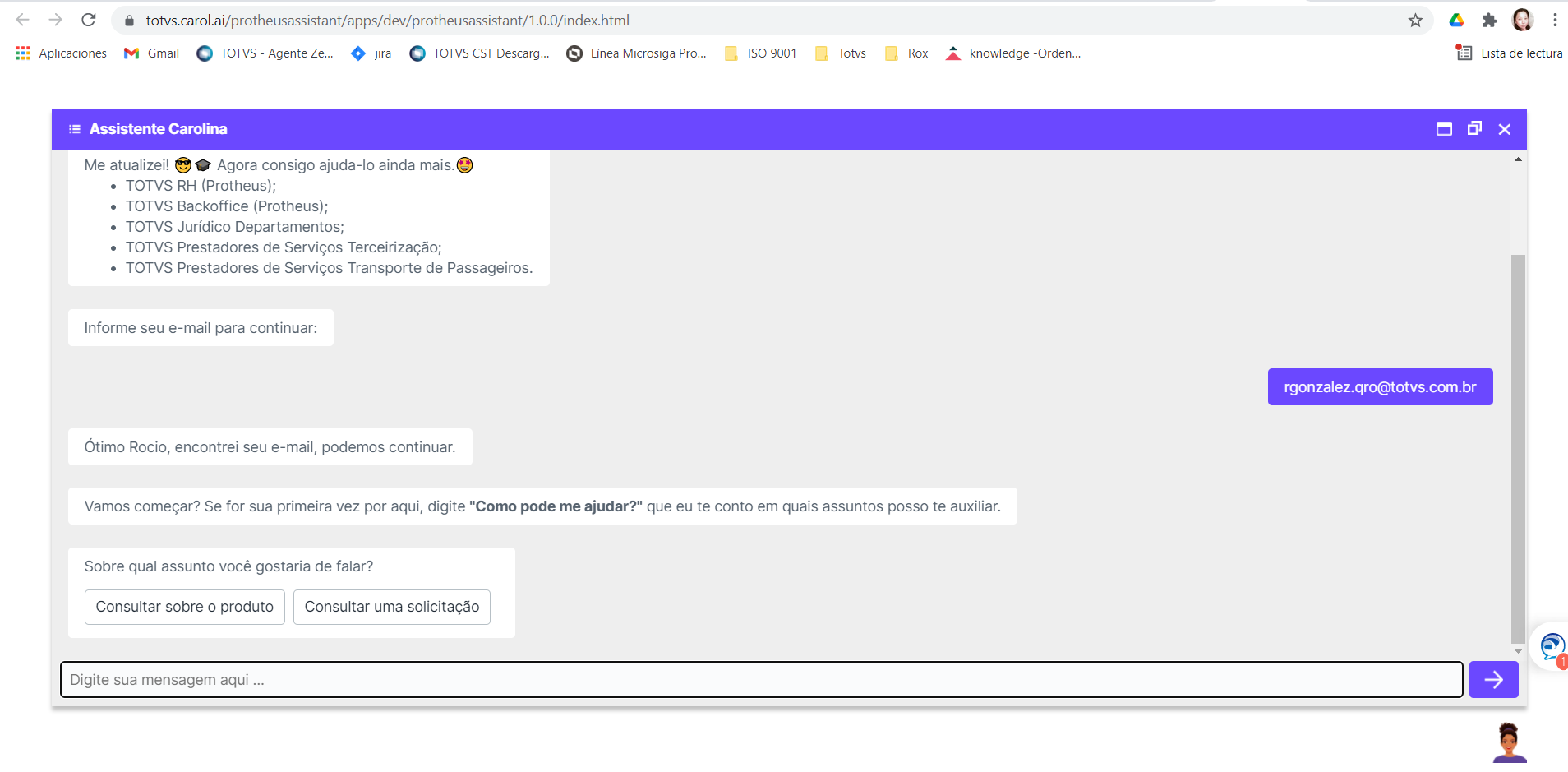
Task: Open the Gmail bookmark
Action: pos(151,53)
